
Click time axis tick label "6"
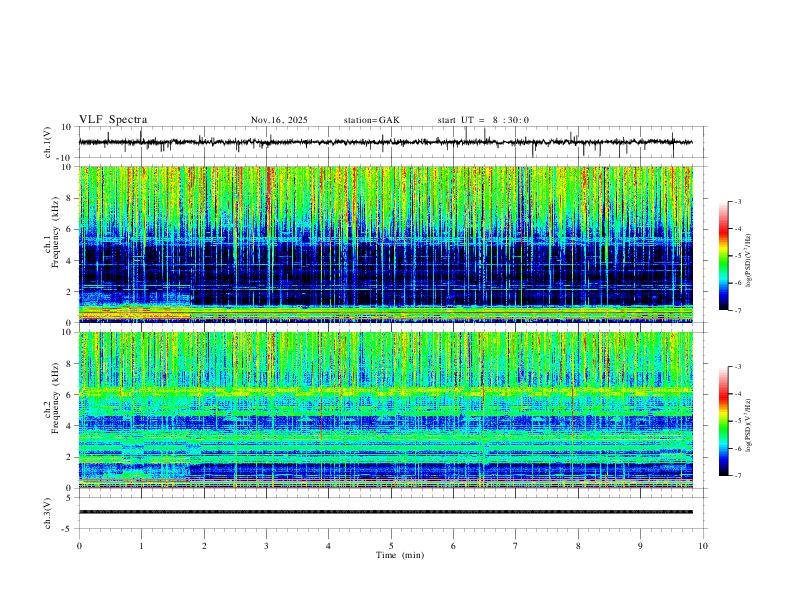pos(453,546)
